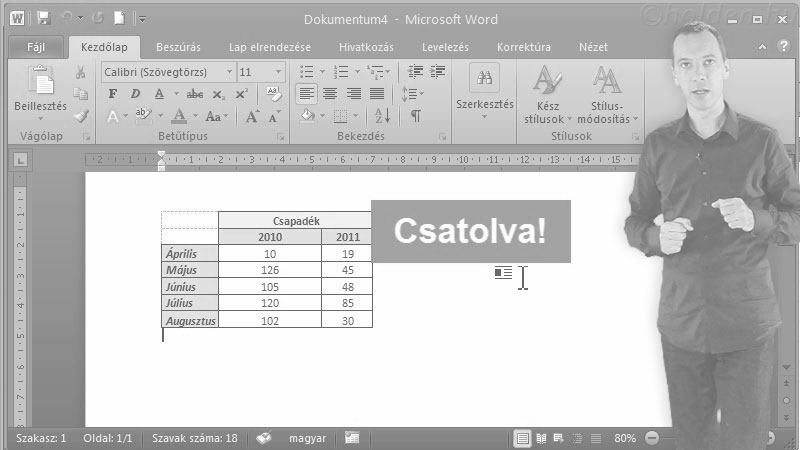Image resolution: width=800 pixels, height=450 pixels.
Task: Select Print Layout view button
Action: pos(522,438)
